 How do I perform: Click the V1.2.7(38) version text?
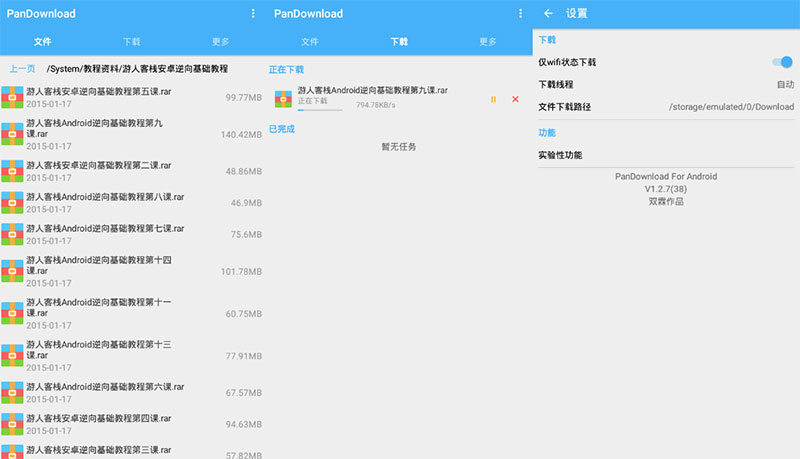[666, 189]
